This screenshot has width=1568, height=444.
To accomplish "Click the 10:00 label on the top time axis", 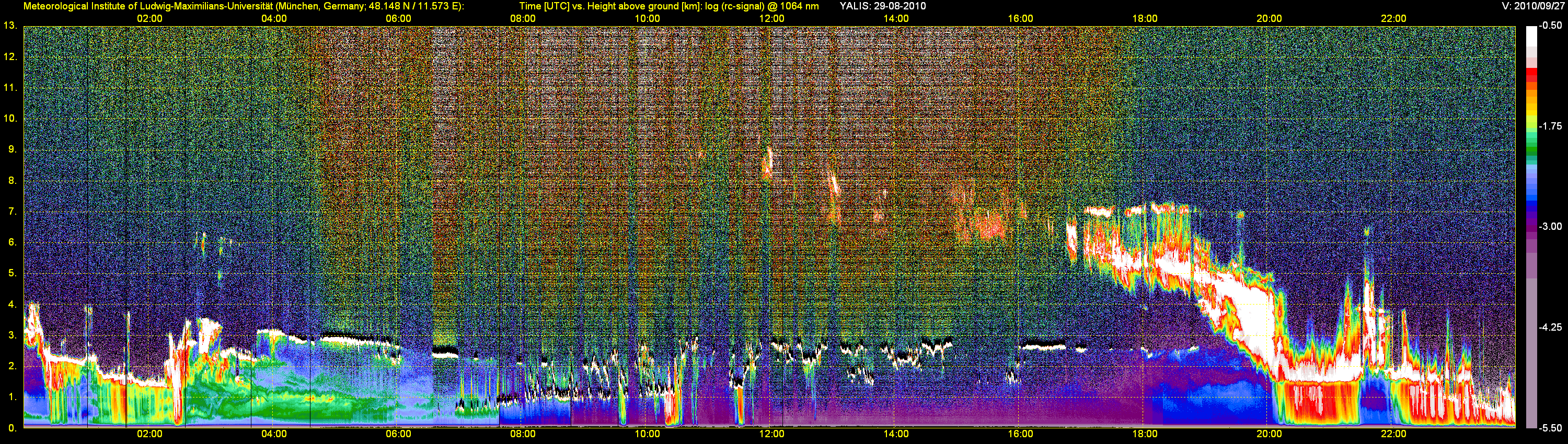I will pyautogui.click(x=647, y=18).
